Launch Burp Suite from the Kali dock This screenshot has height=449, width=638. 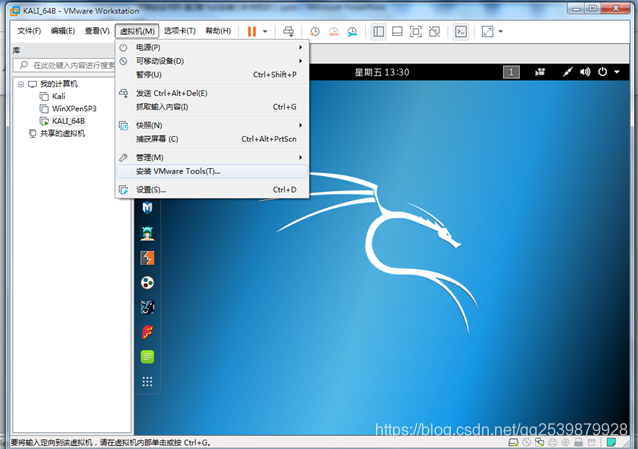pyautogui.click(x=147, y=258)
